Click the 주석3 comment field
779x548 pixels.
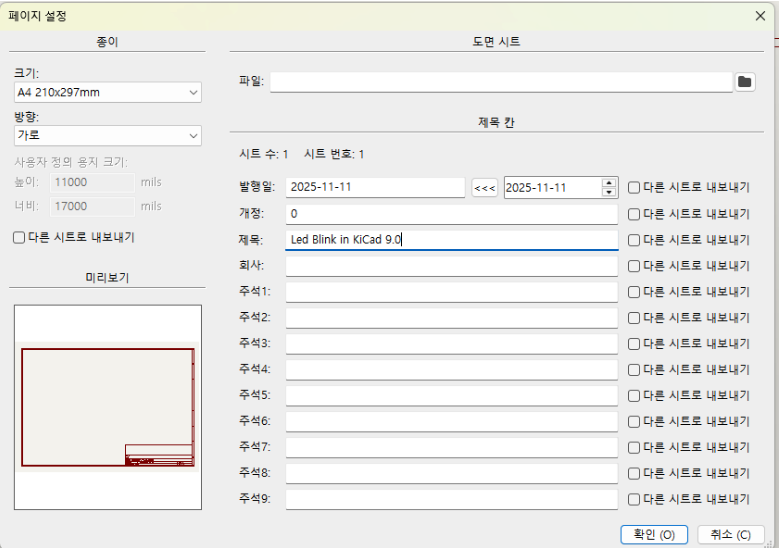pos(452,343)
